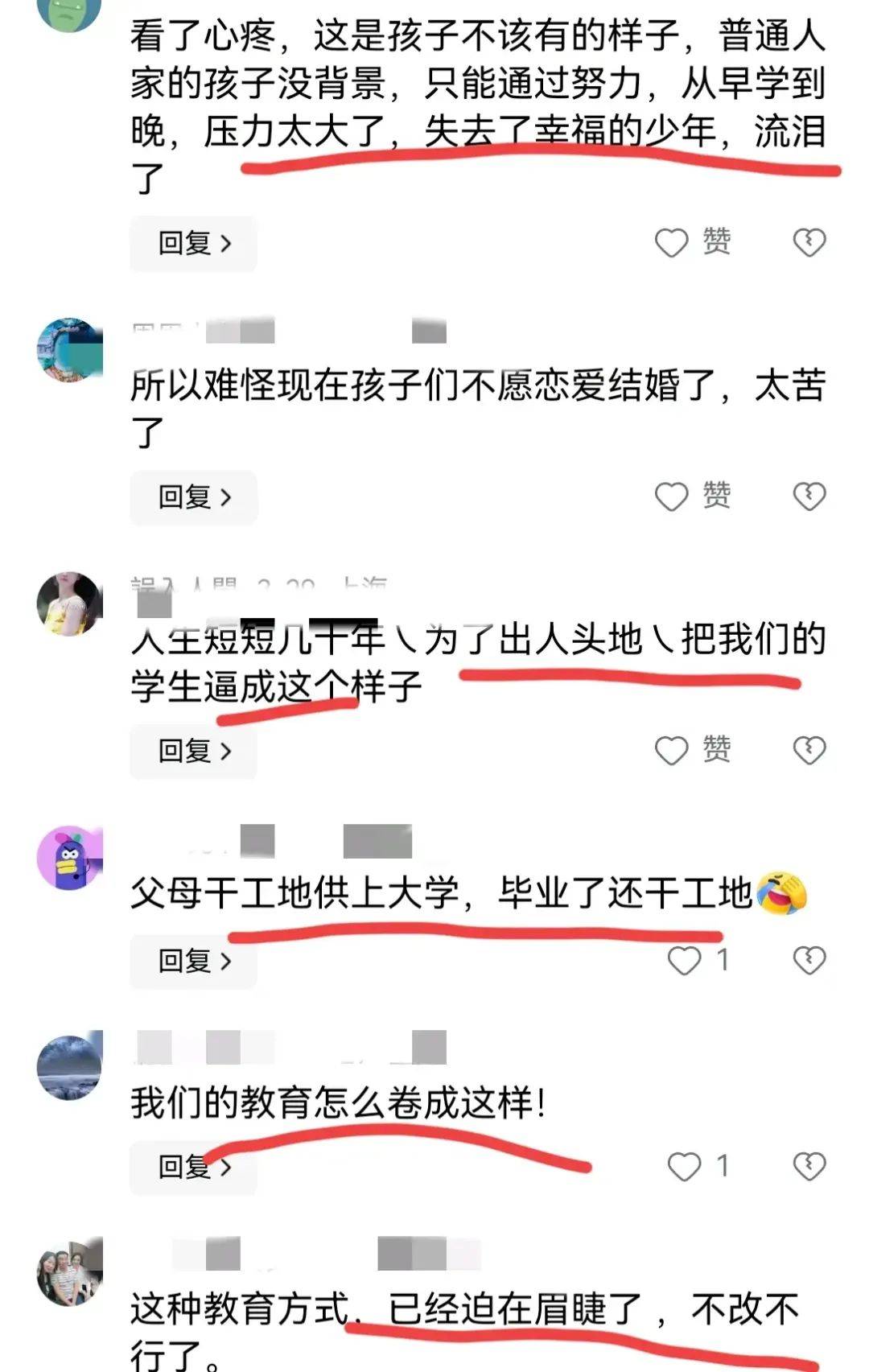Dislike the 人生短短几十年 comment

(809, 750)
